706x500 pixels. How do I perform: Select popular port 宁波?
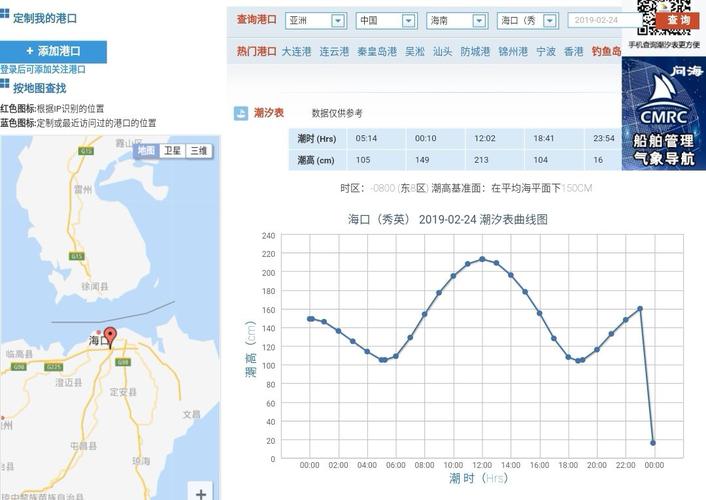pyautogui.click(x=546, y=51)
